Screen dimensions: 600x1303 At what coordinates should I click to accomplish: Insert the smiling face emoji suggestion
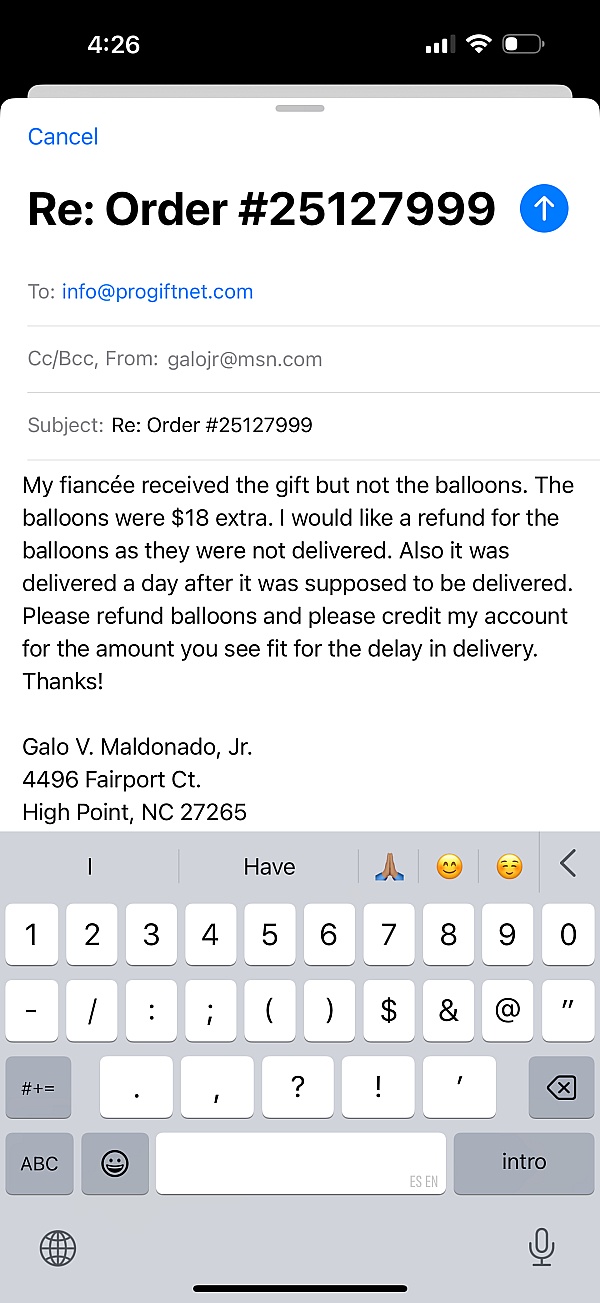pos(450,867)
